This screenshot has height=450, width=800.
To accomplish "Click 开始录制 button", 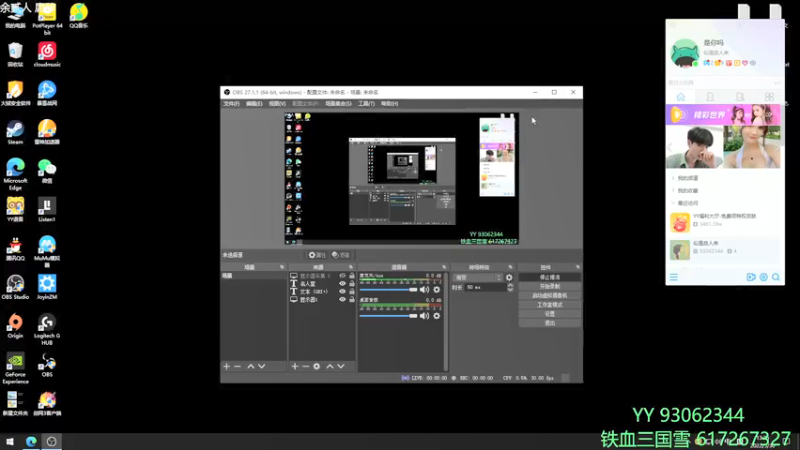I will (x=549, y=286).
